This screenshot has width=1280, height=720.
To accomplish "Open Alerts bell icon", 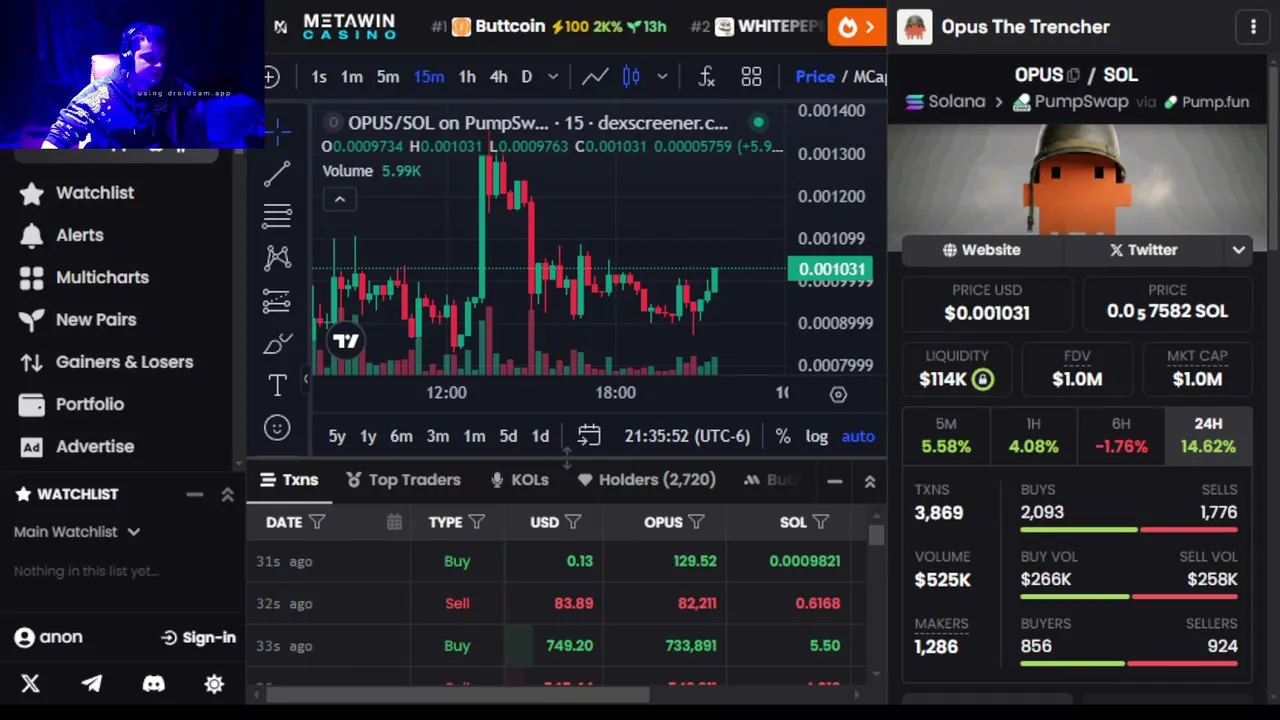I will (x=32, y=235).
